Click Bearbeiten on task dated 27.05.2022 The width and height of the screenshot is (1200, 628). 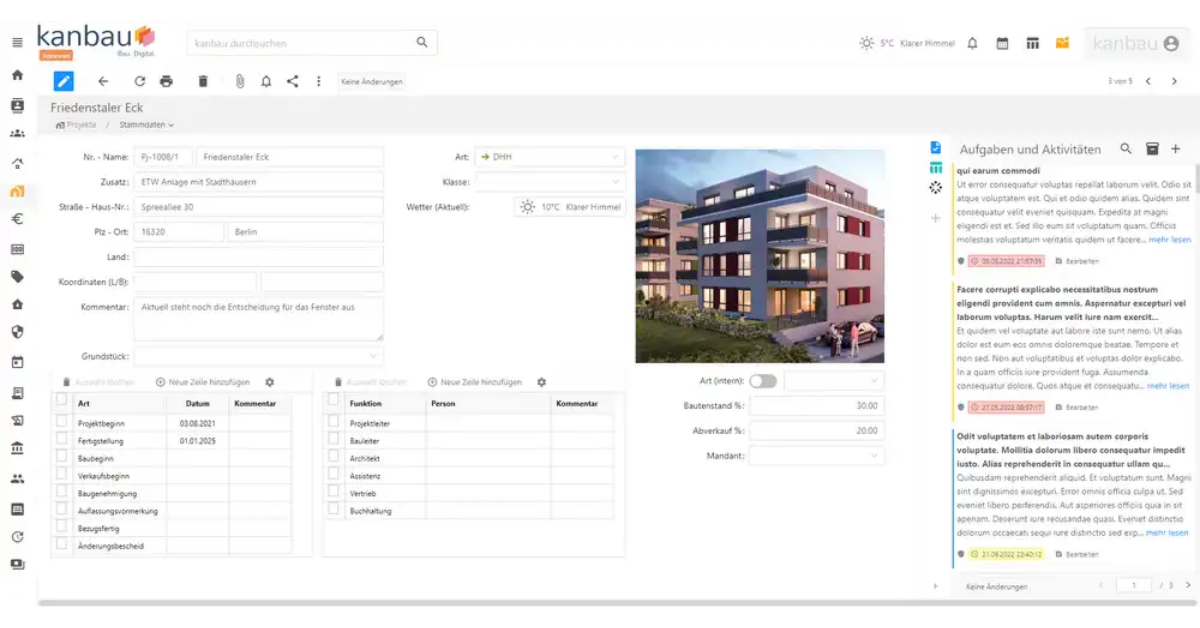pyautogui.click(x=1077, y=407)
